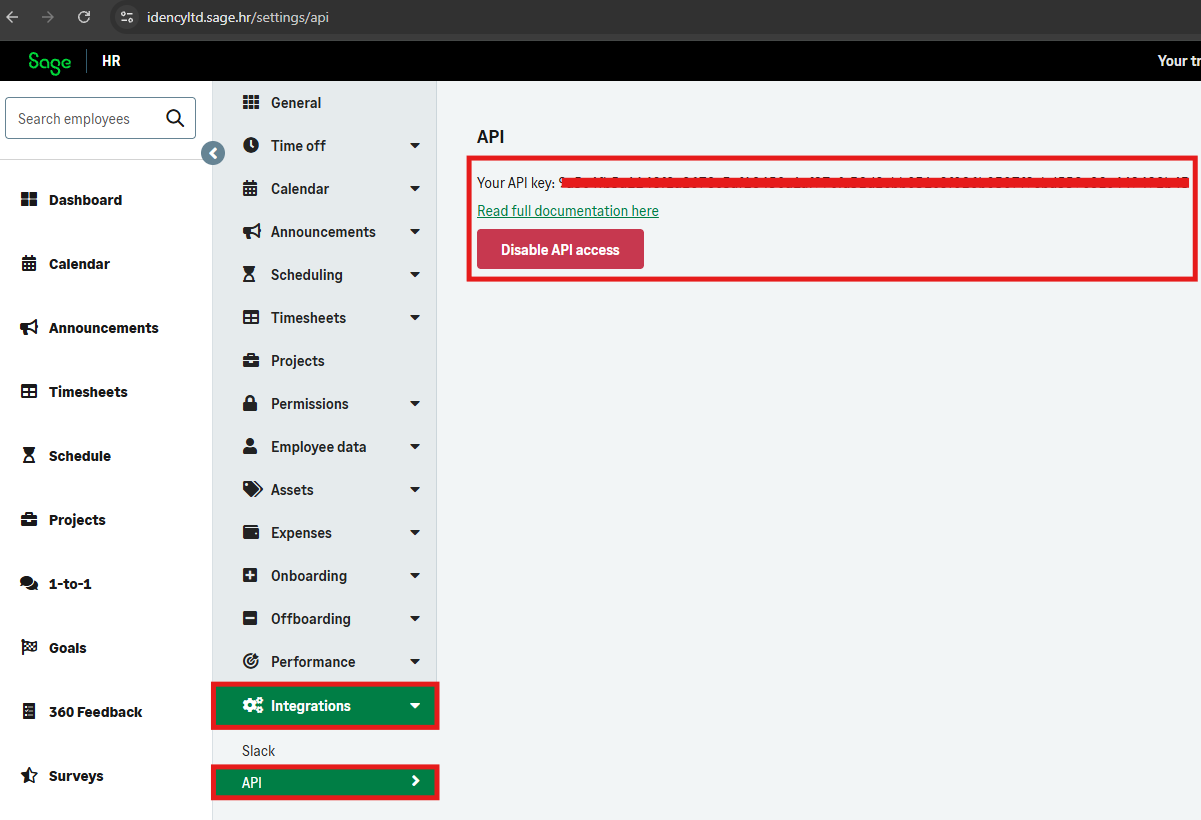
Task: Click the Permissions lock icon
Action: click(x=251, y=403)
